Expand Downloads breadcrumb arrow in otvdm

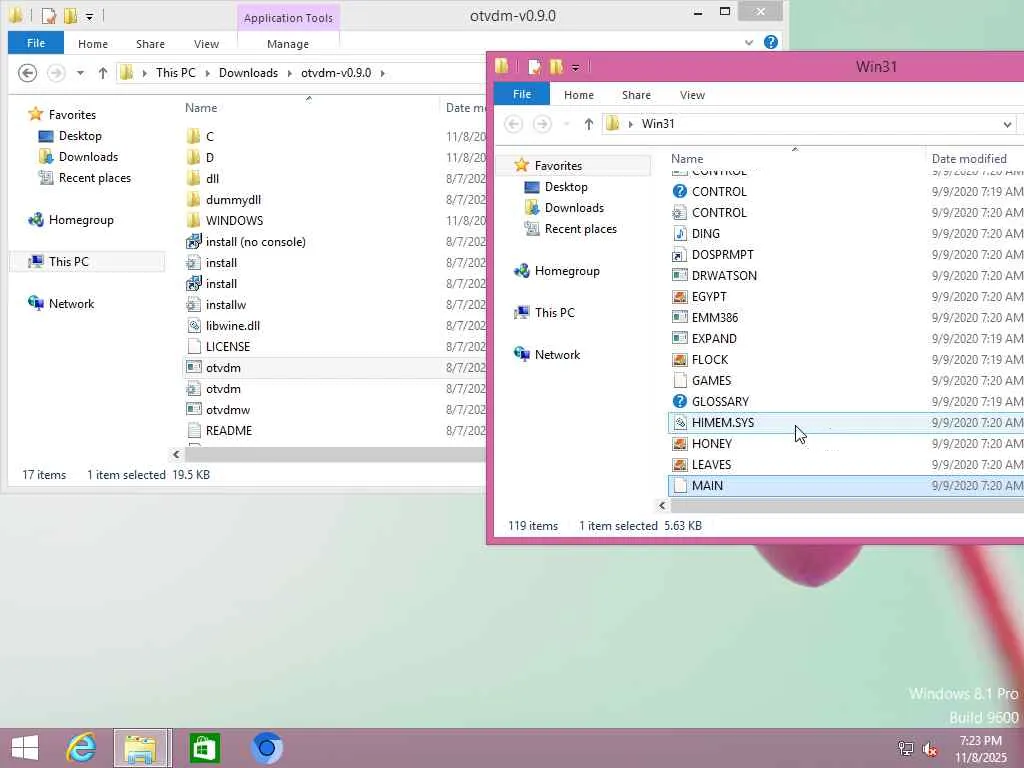click(x=289, y=73)
